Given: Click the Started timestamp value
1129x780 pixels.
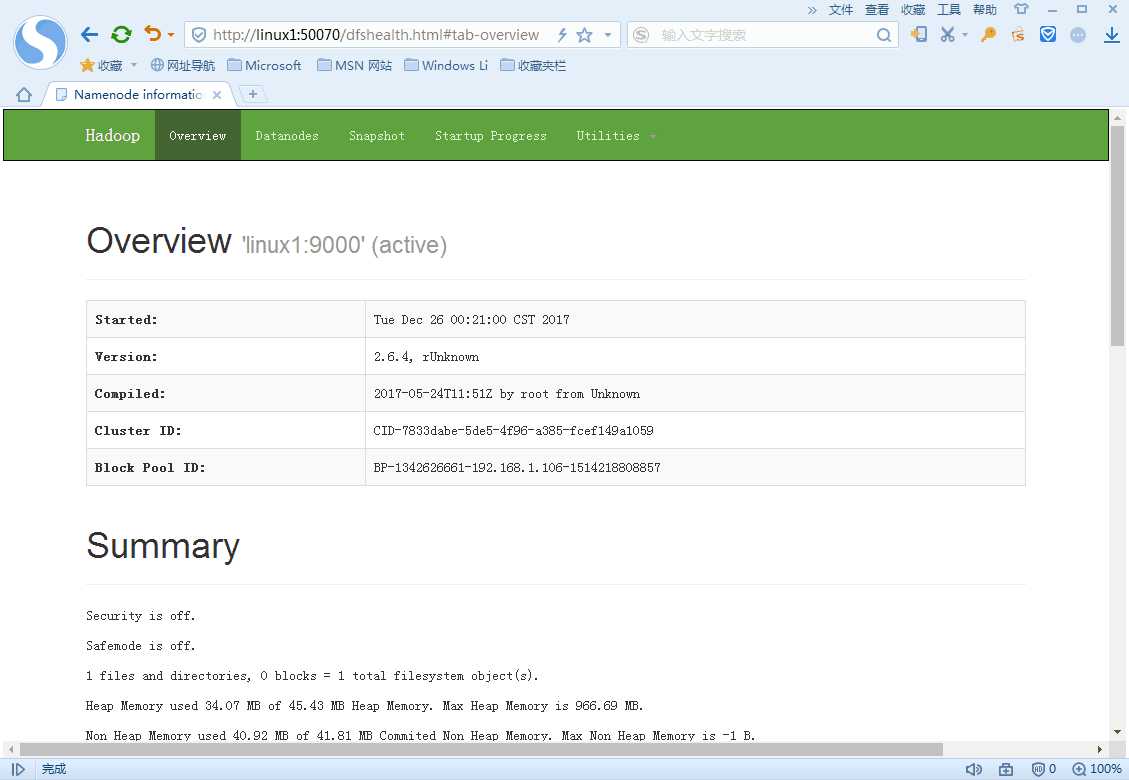Looking at the screenshot, I should [471, 320].
